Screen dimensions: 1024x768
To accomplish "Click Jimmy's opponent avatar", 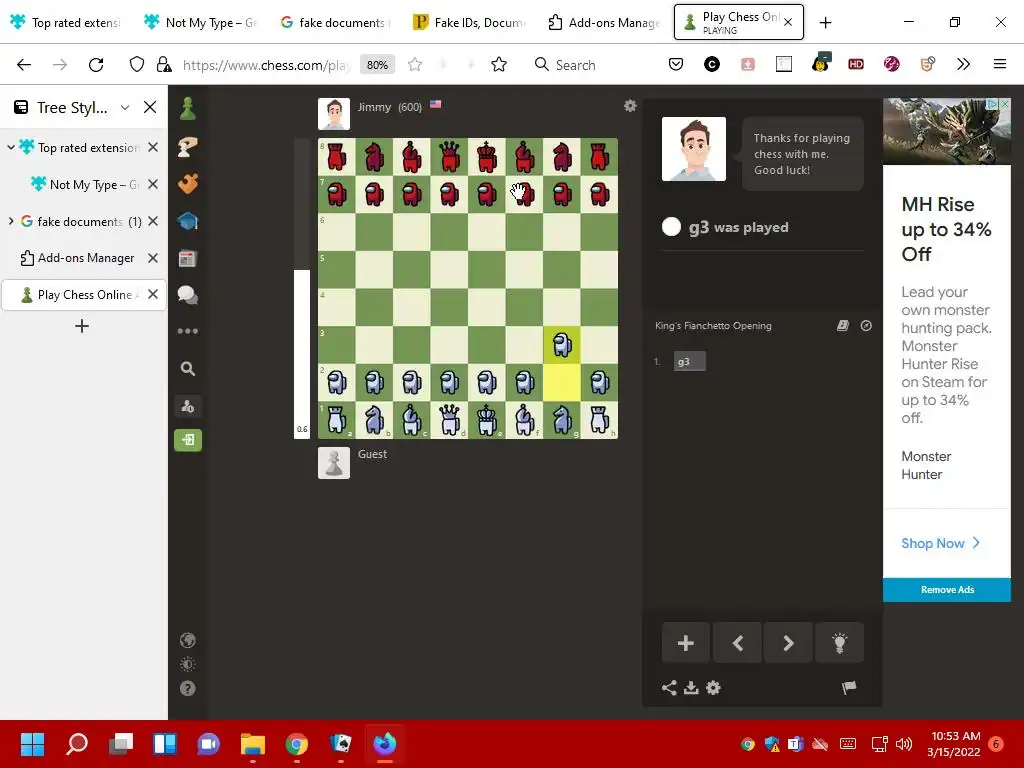I will coord(334,114).
